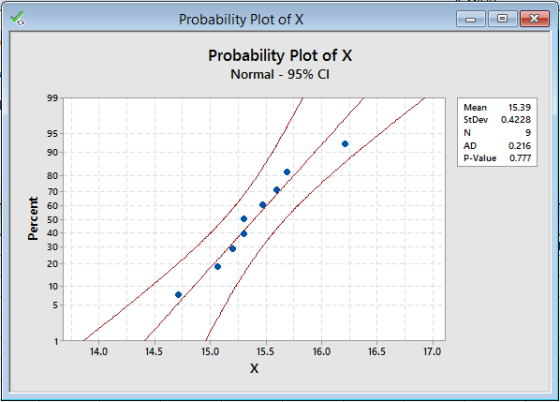Click the lowest data point near X 14.7
560x402 pixels.
click(x=179, y=295)
